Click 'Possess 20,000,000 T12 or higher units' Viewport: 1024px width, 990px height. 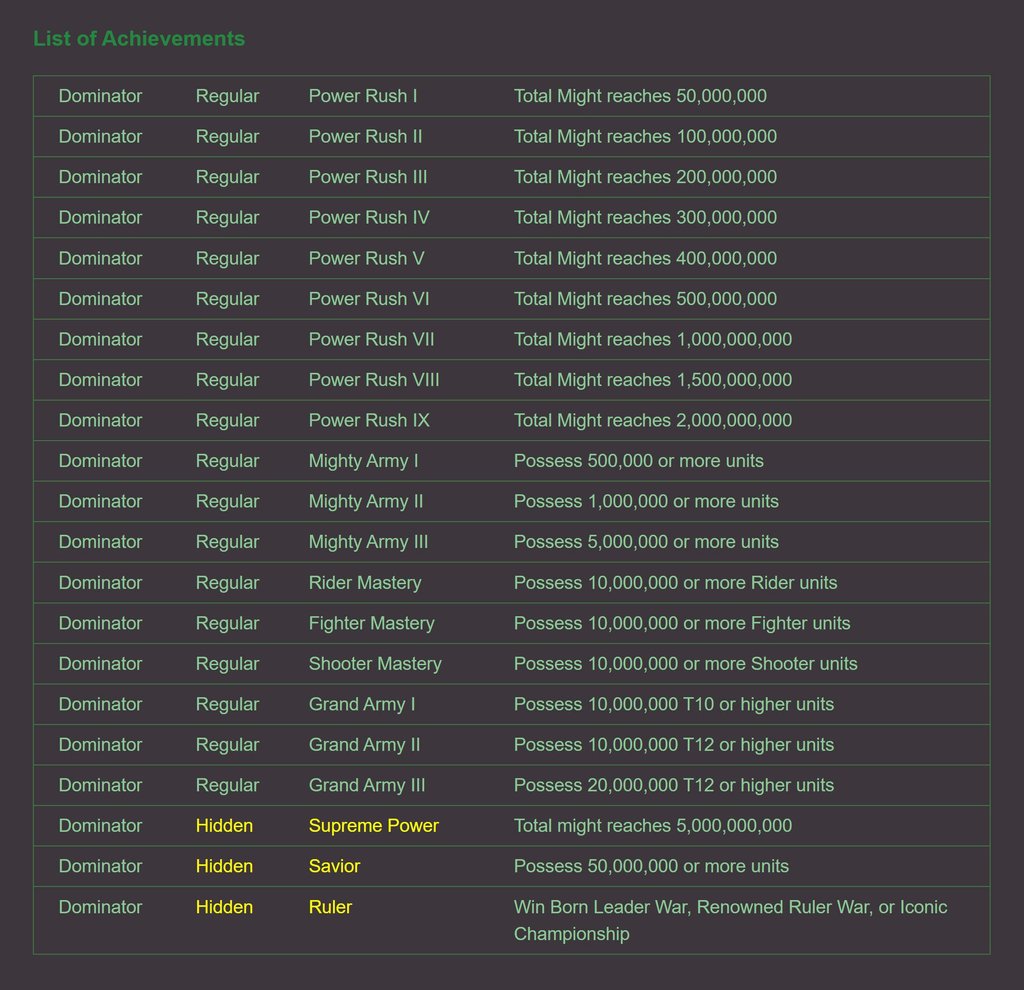coord(674,786)
